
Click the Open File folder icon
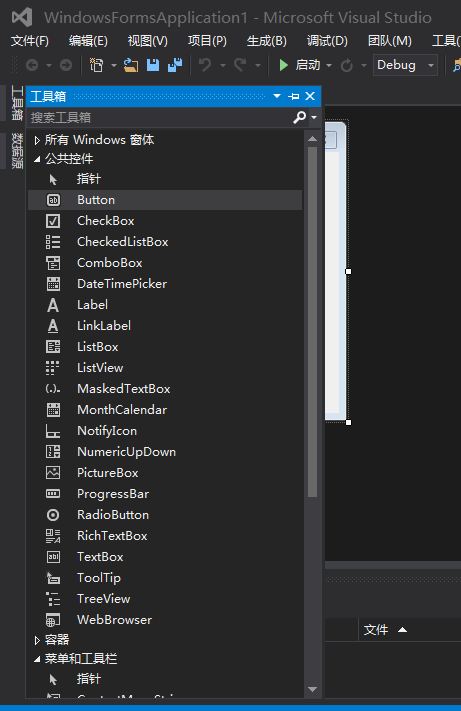click(131, 65)
